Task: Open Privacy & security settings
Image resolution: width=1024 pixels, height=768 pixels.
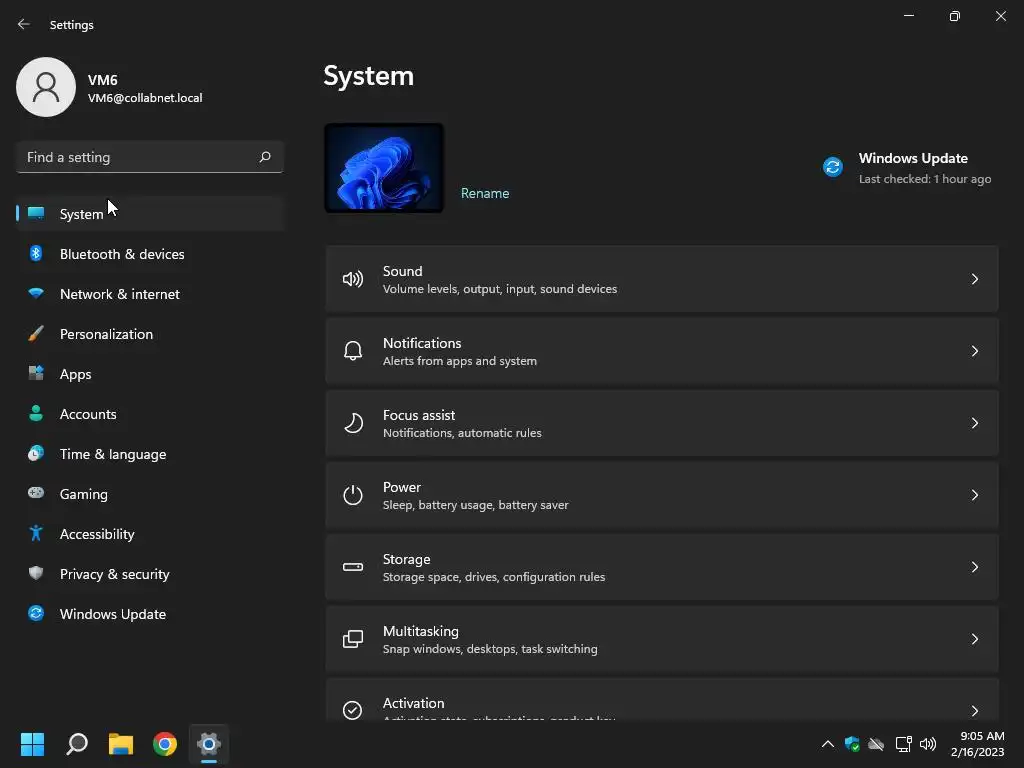Action: 150,574
